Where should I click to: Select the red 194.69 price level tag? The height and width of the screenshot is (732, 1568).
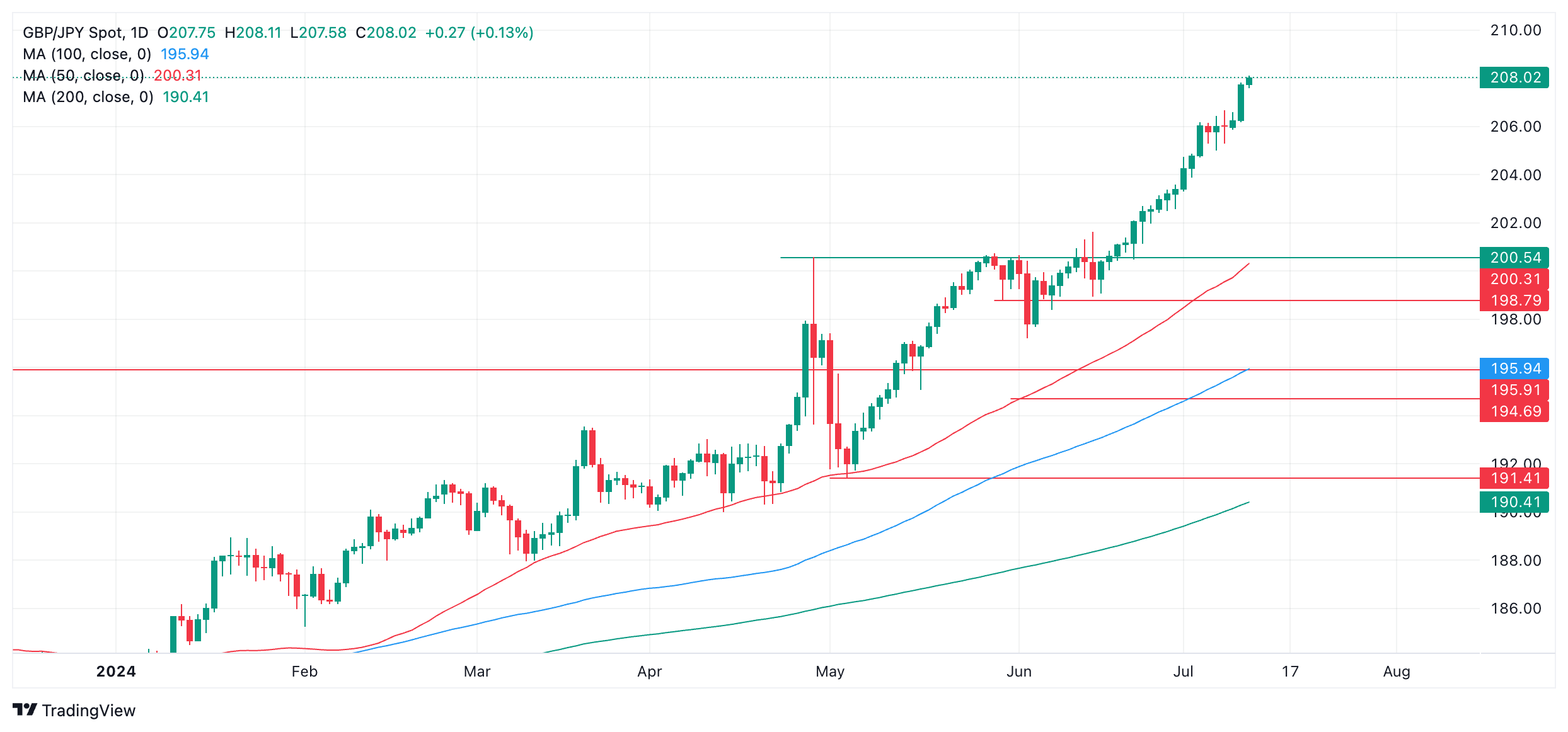(x=1514, y=411)
